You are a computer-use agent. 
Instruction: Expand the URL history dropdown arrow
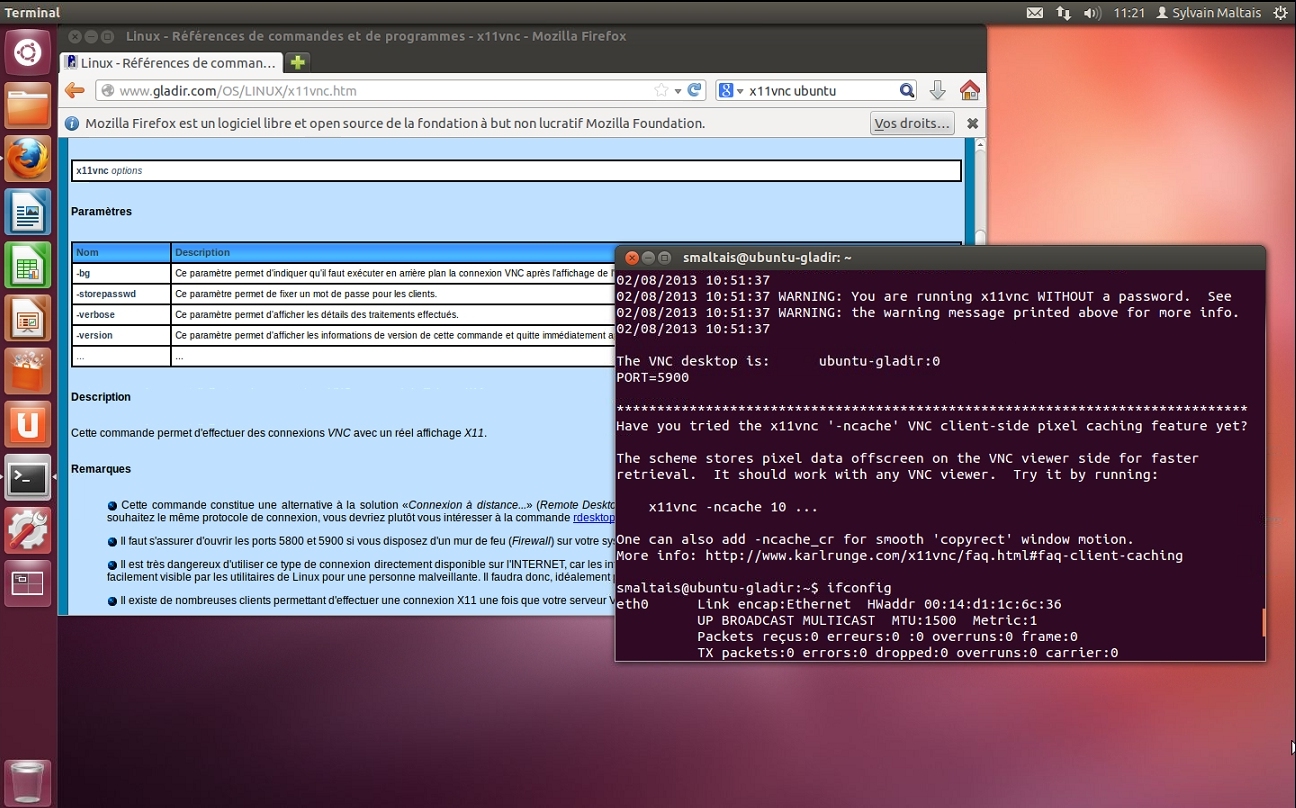(x=678, y=91)
